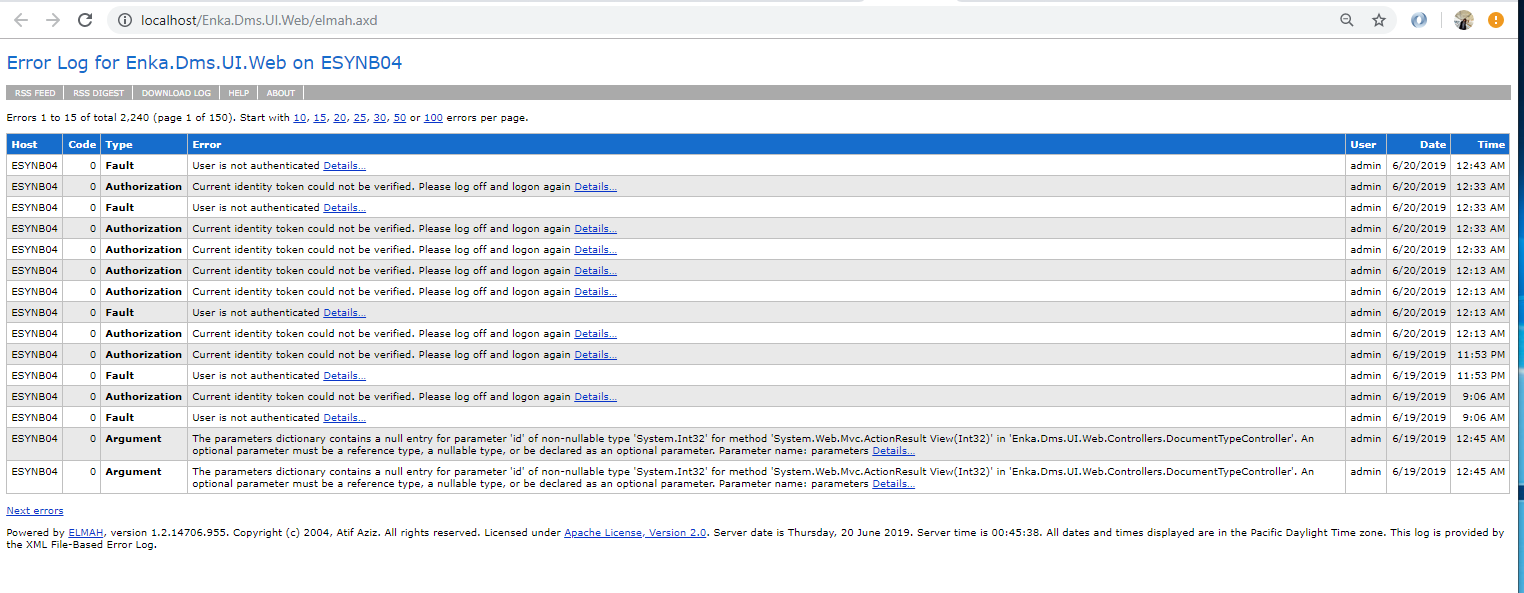Open the blue extension icon beside address bar
Viewport: 1524px width, 593px height.
pyautogui.click(x=1419, y=20)
